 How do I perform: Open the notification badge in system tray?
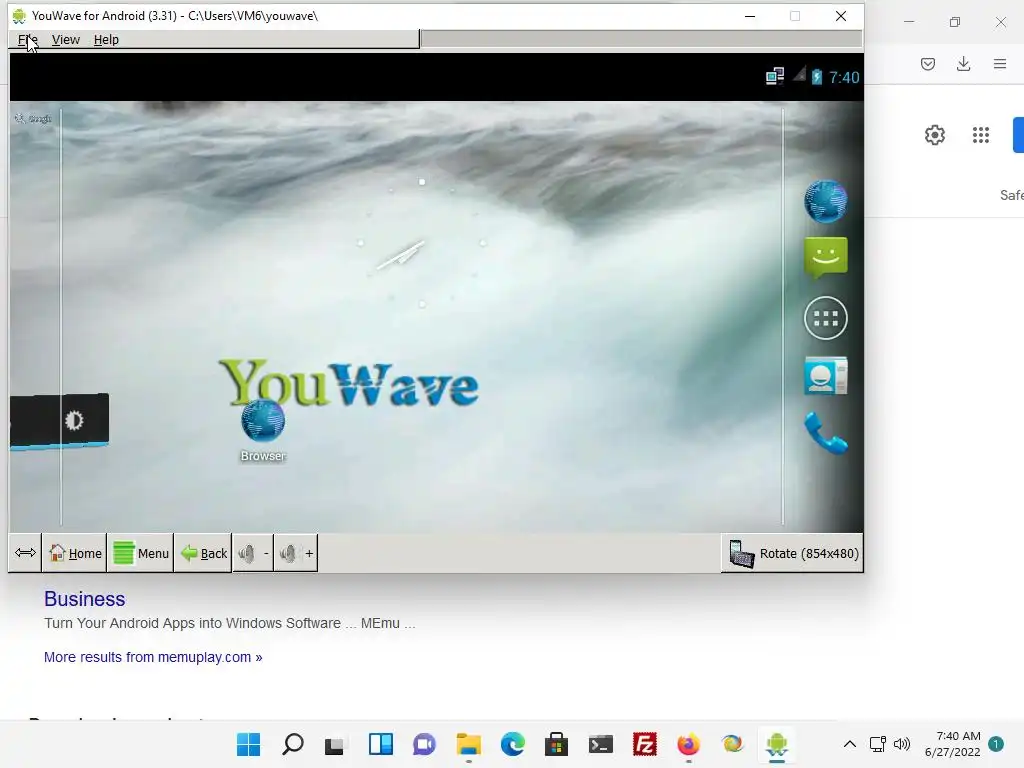point(996,744)
